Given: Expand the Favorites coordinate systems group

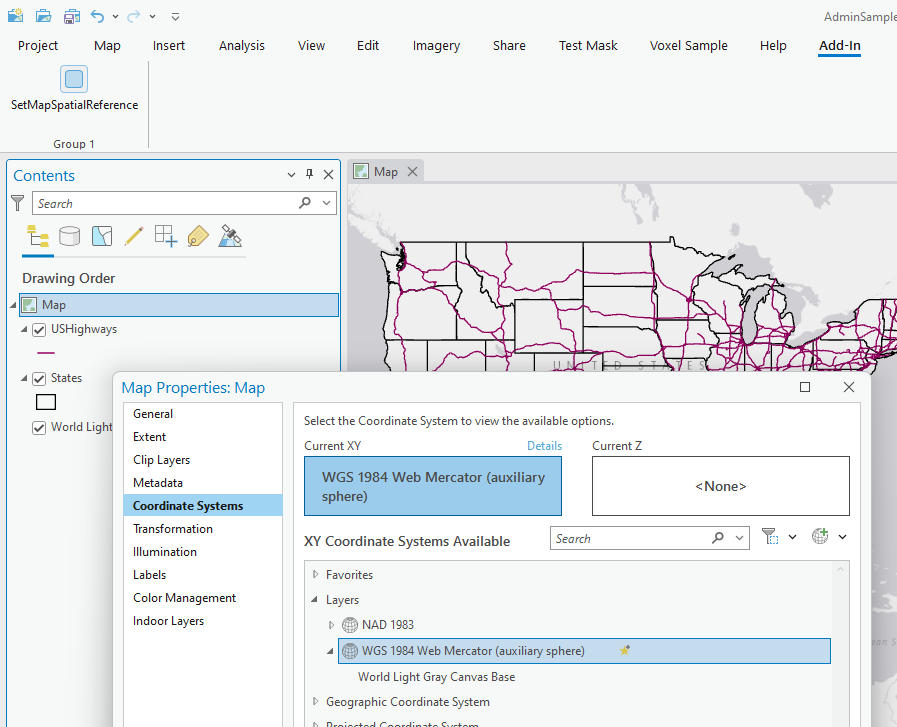Looking at the screenshot, I should pos(316,575).
